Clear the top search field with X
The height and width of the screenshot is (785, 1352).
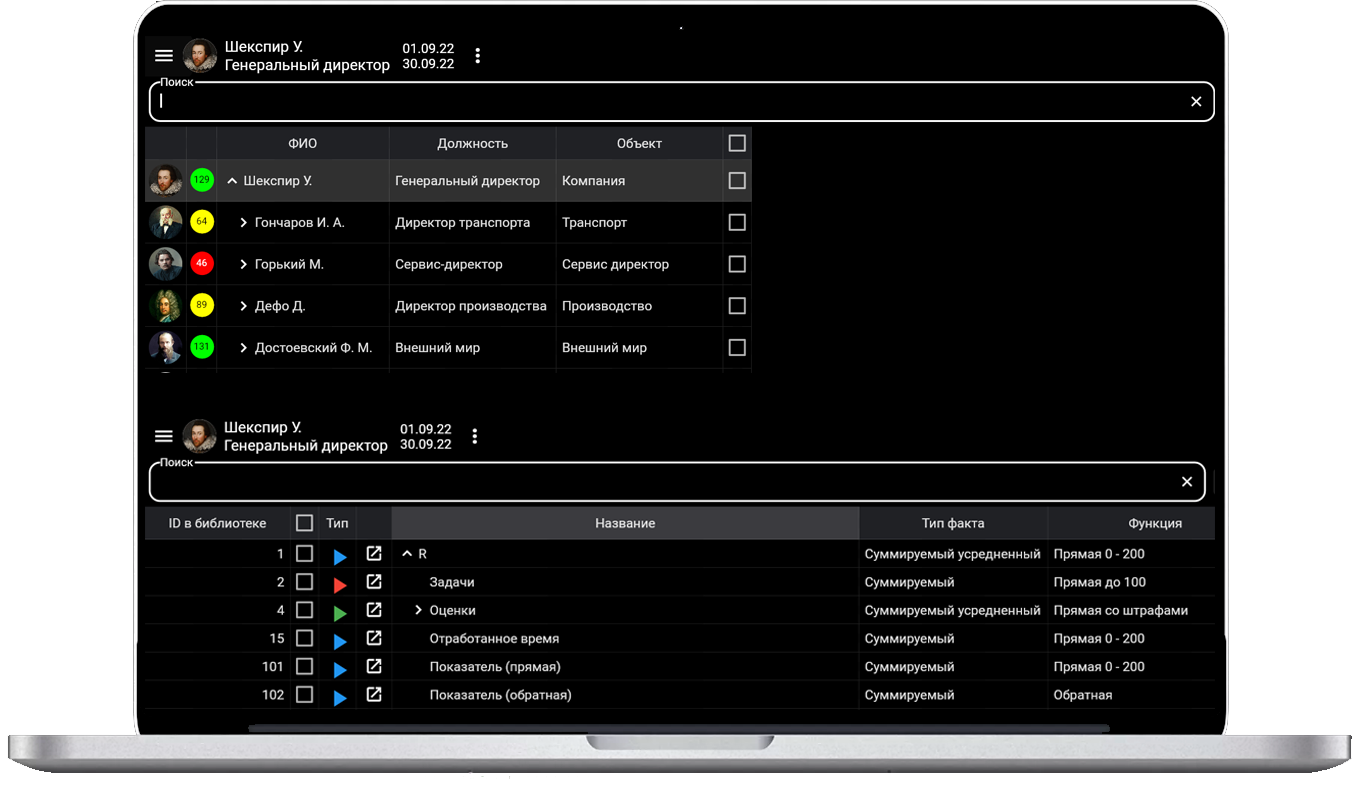(1196, 102)
